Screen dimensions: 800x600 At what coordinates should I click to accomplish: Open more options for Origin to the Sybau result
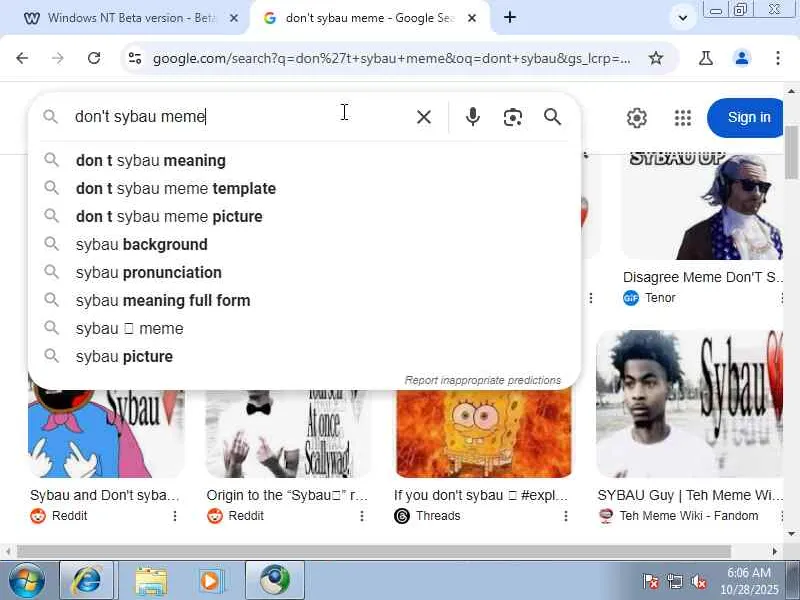pos(362,516)
